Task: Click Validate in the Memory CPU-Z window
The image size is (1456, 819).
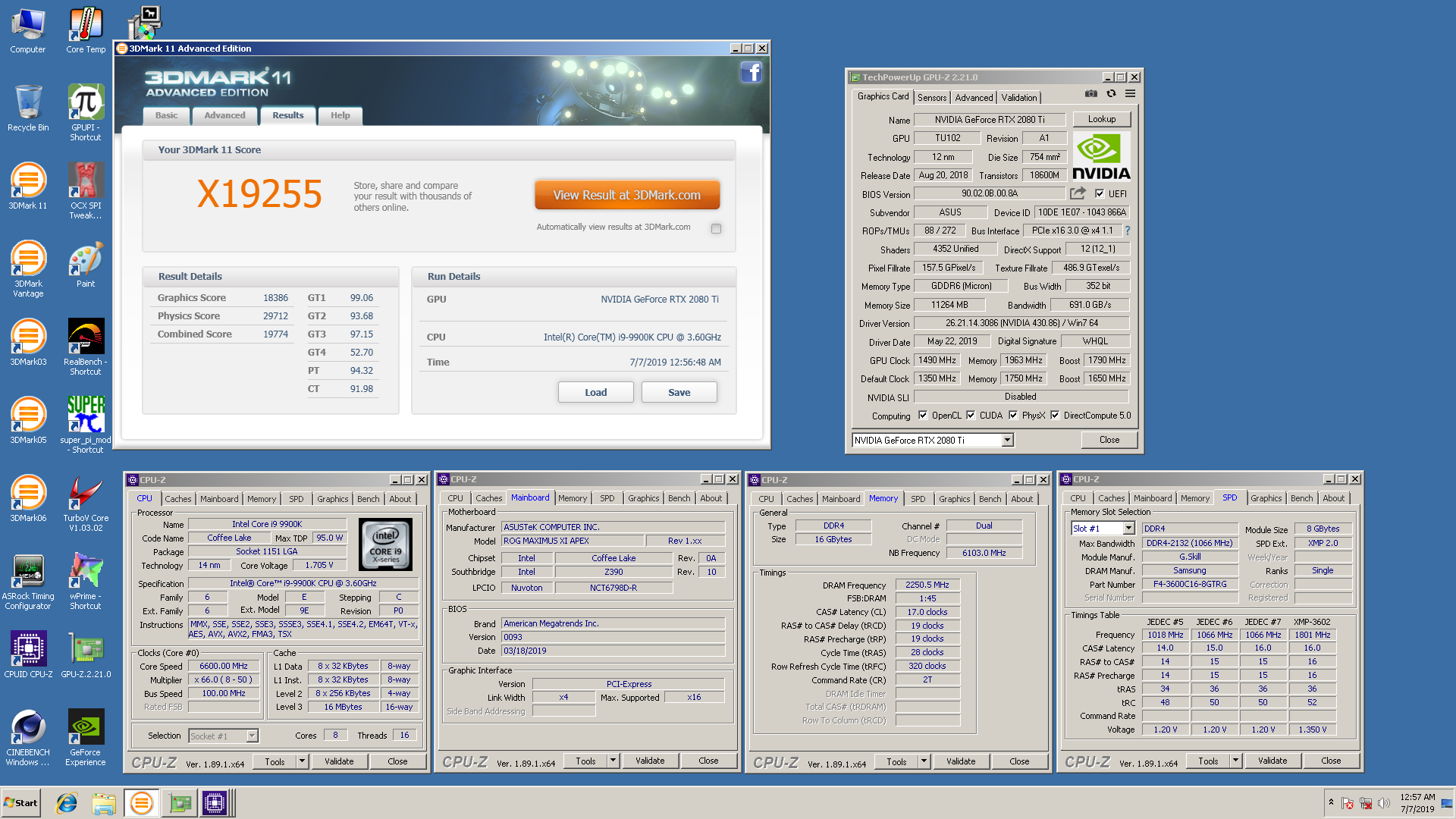Action: [x=961, y=761]
